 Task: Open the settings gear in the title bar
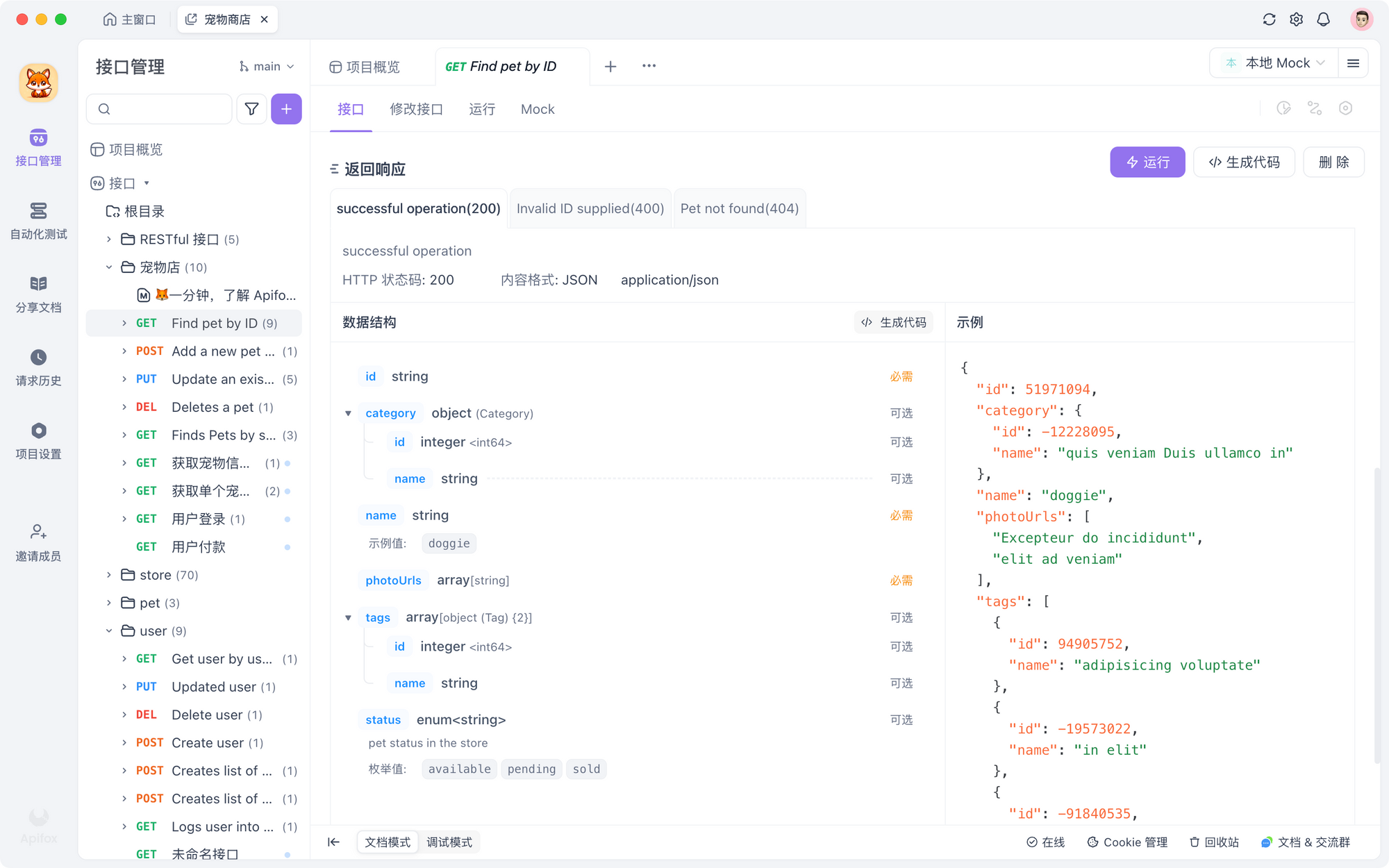point(1296,19)
